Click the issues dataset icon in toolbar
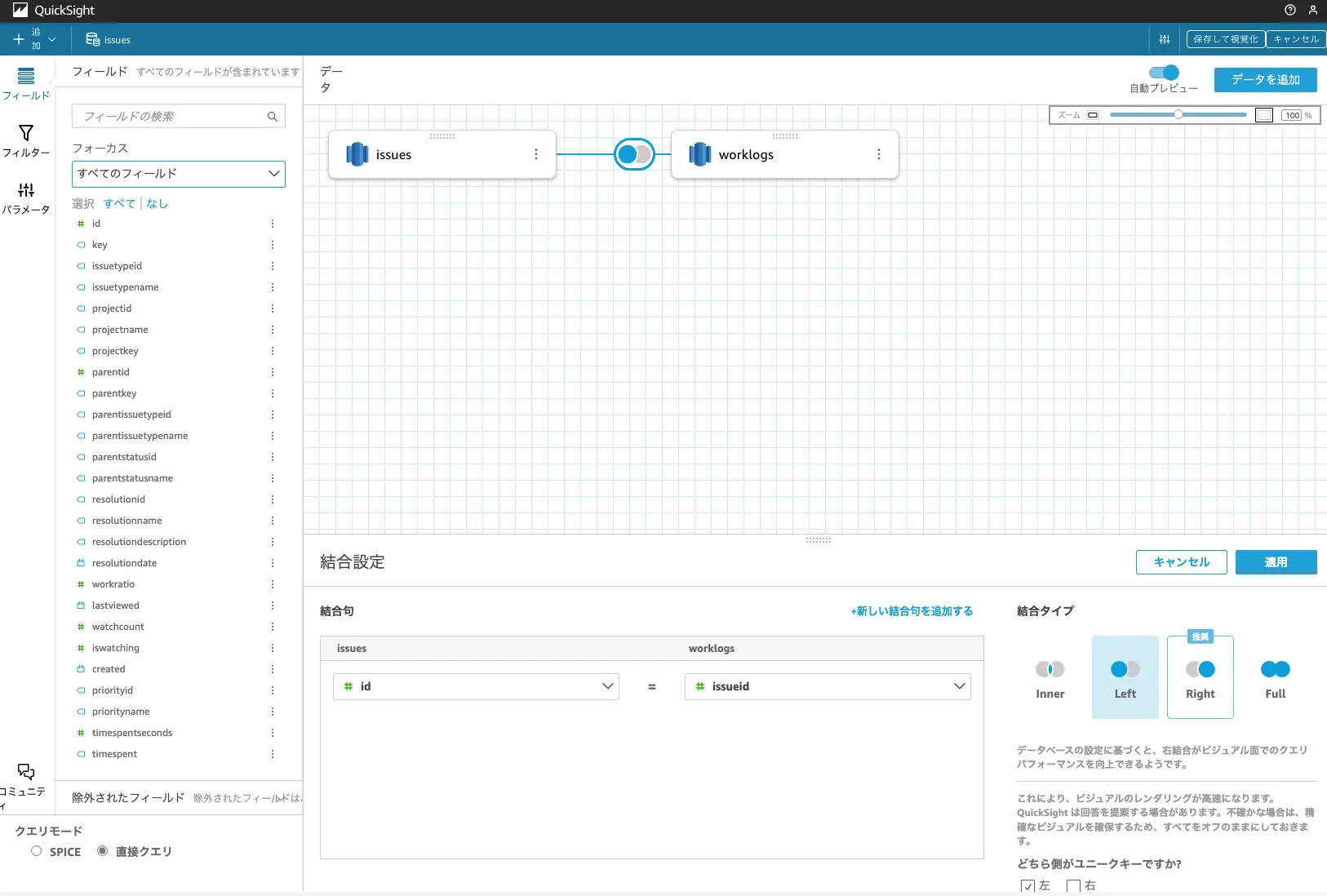This screenshot has width=1327, height=896. pyautogui.click(x=93, y=39)
